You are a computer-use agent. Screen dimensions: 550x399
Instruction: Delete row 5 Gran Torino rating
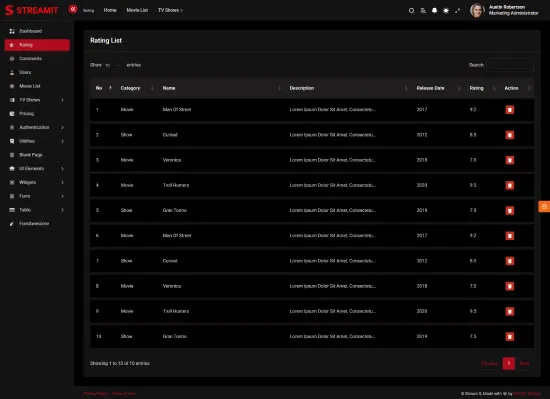510,210
